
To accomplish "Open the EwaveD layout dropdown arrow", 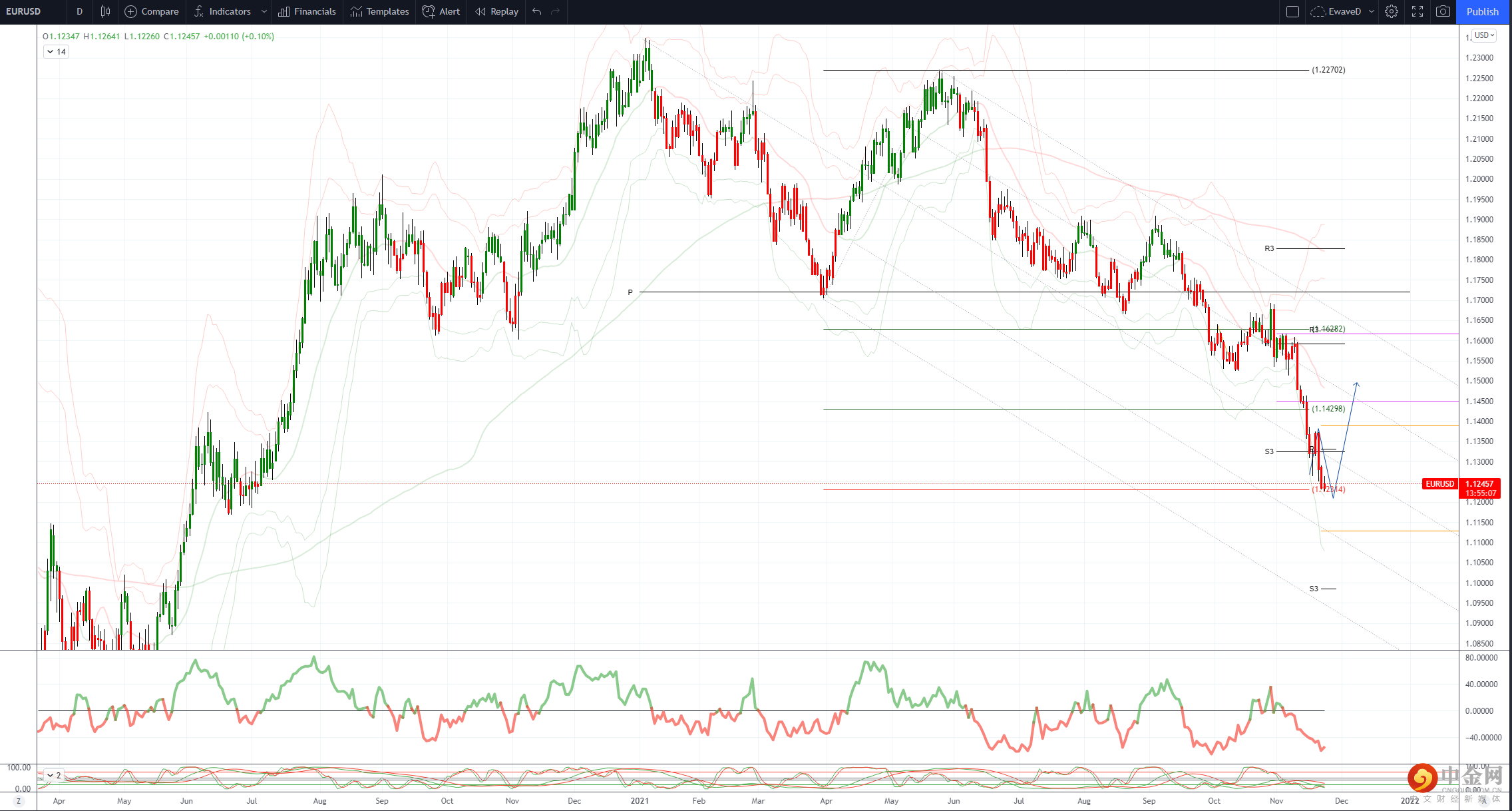I will tap(1372, 11).
